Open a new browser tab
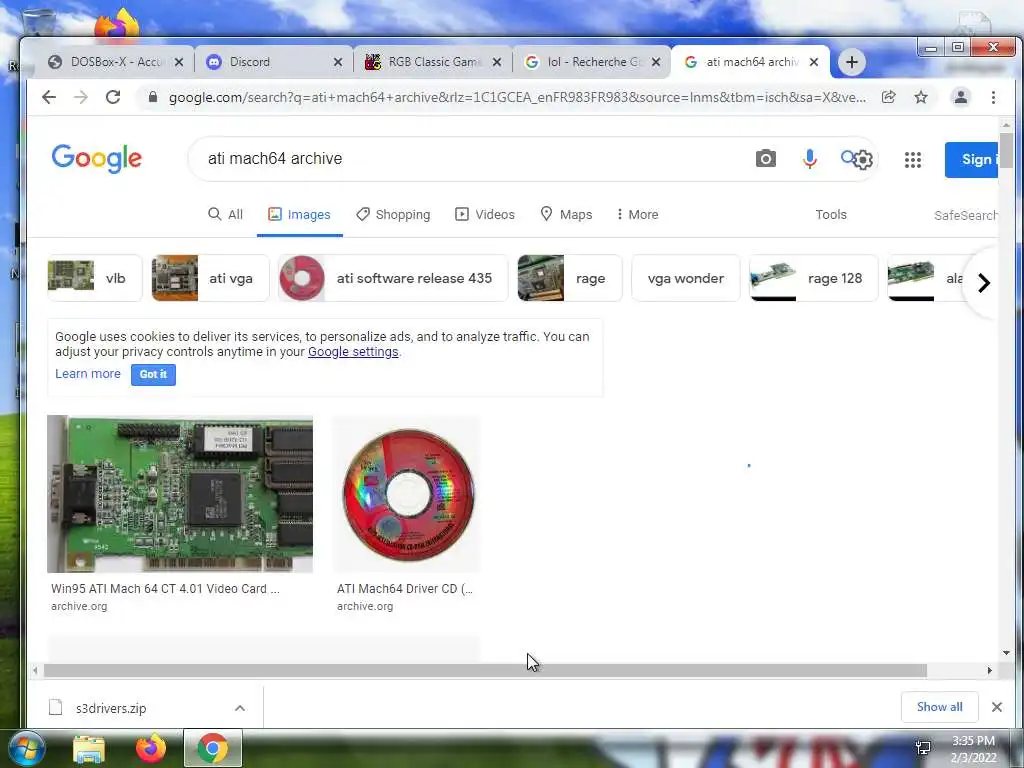 pyautogui.click(x=852, y=62)
